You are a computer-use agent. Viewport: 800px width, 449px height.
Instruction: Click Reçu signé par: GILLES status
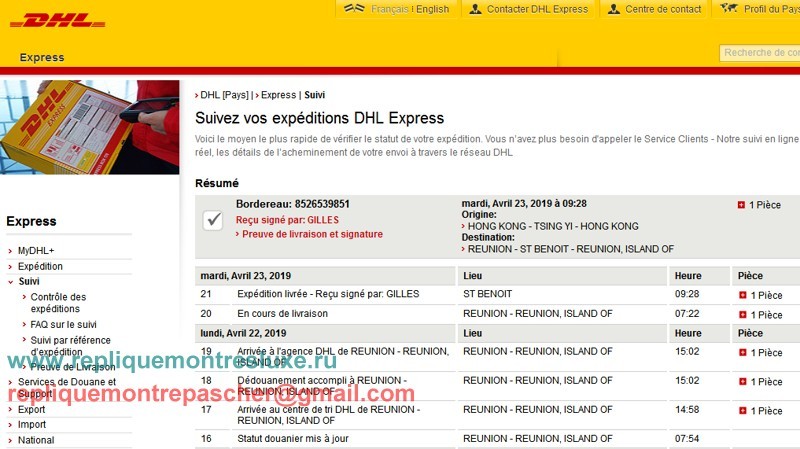coord(287,220)
